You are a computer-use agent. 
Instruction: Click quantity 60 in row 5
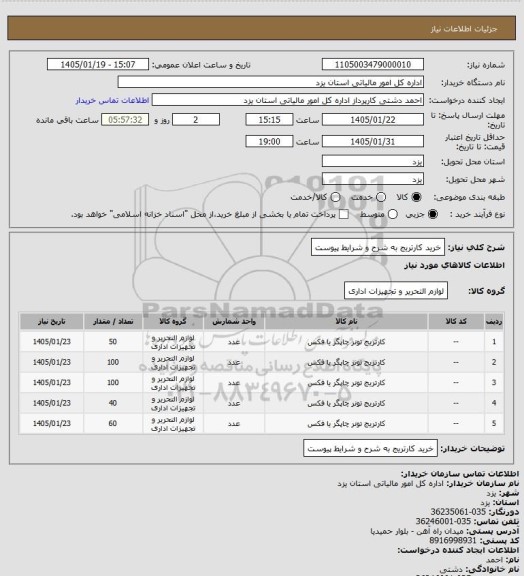tap(113, 424)
